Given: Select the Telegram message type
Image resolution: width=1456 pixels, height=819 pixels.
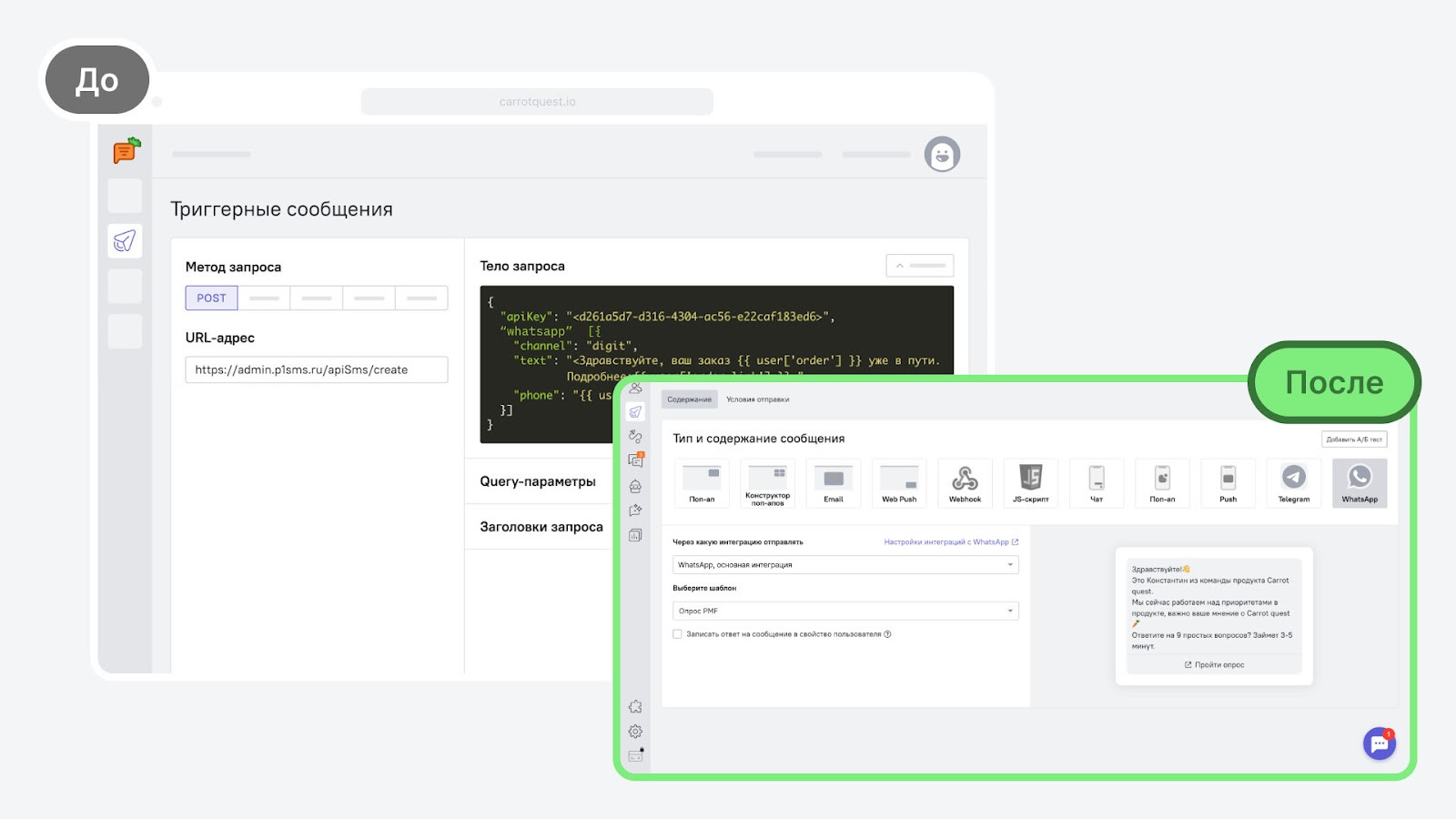Looking at the screenshot, I should [1293, 482].
